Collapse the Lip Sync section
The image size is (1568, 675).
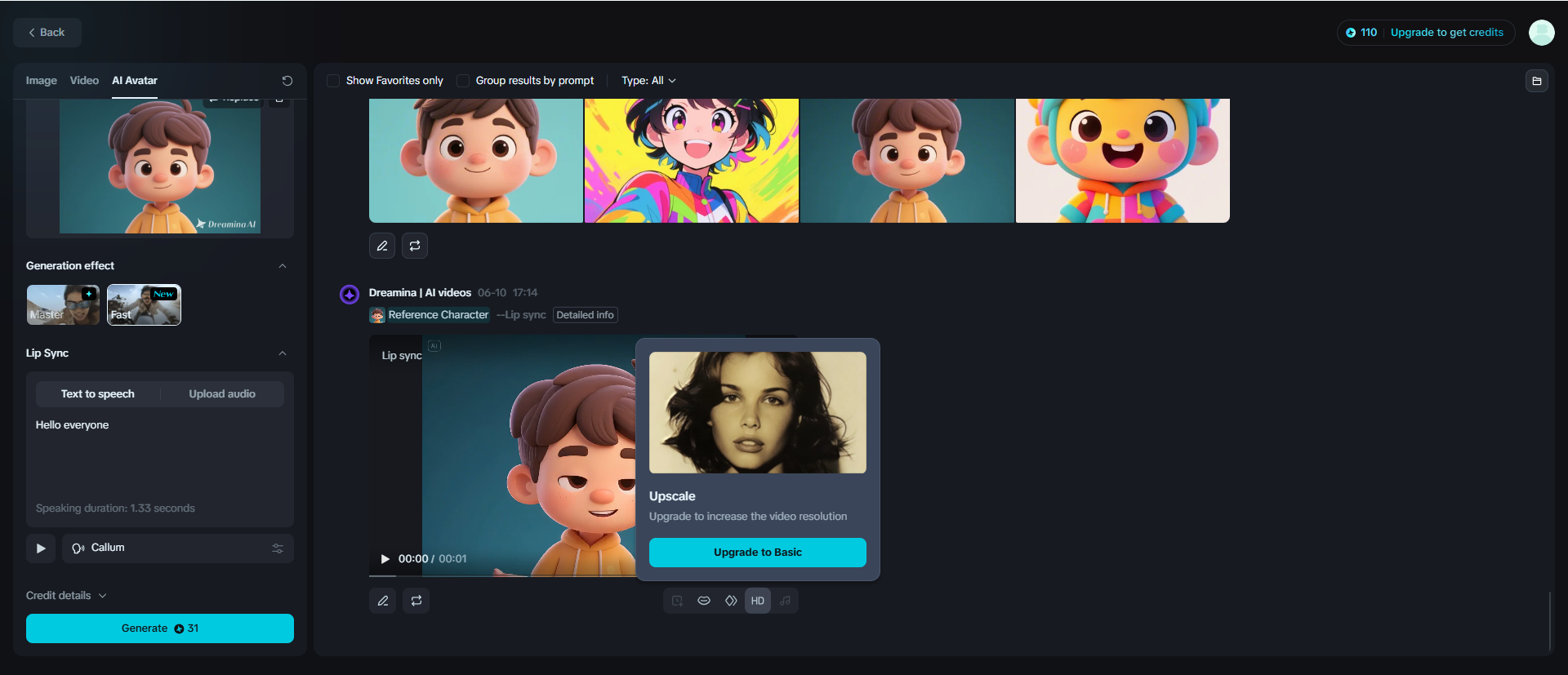(x=283, y=353)
